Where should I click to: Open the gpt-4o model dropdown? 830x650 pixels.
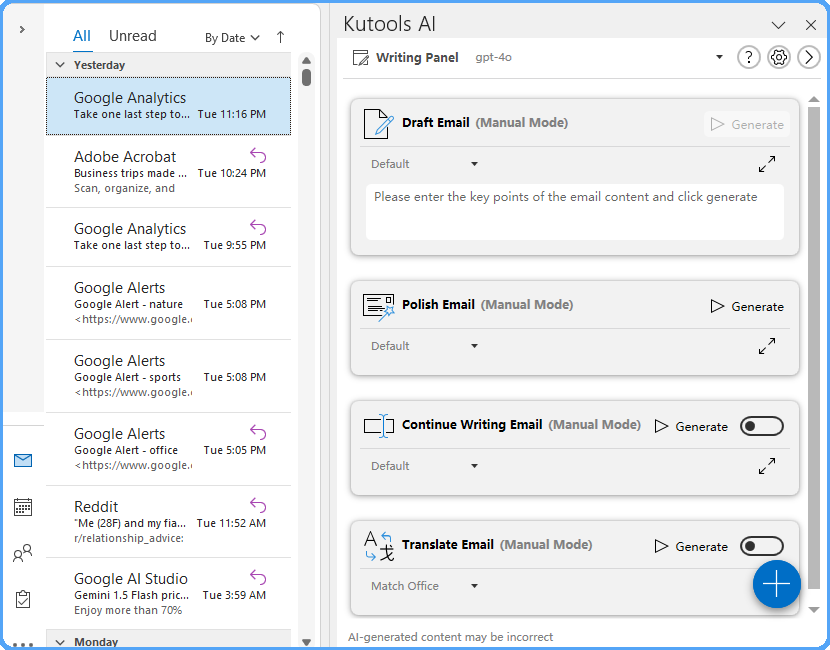pos(719,57)
